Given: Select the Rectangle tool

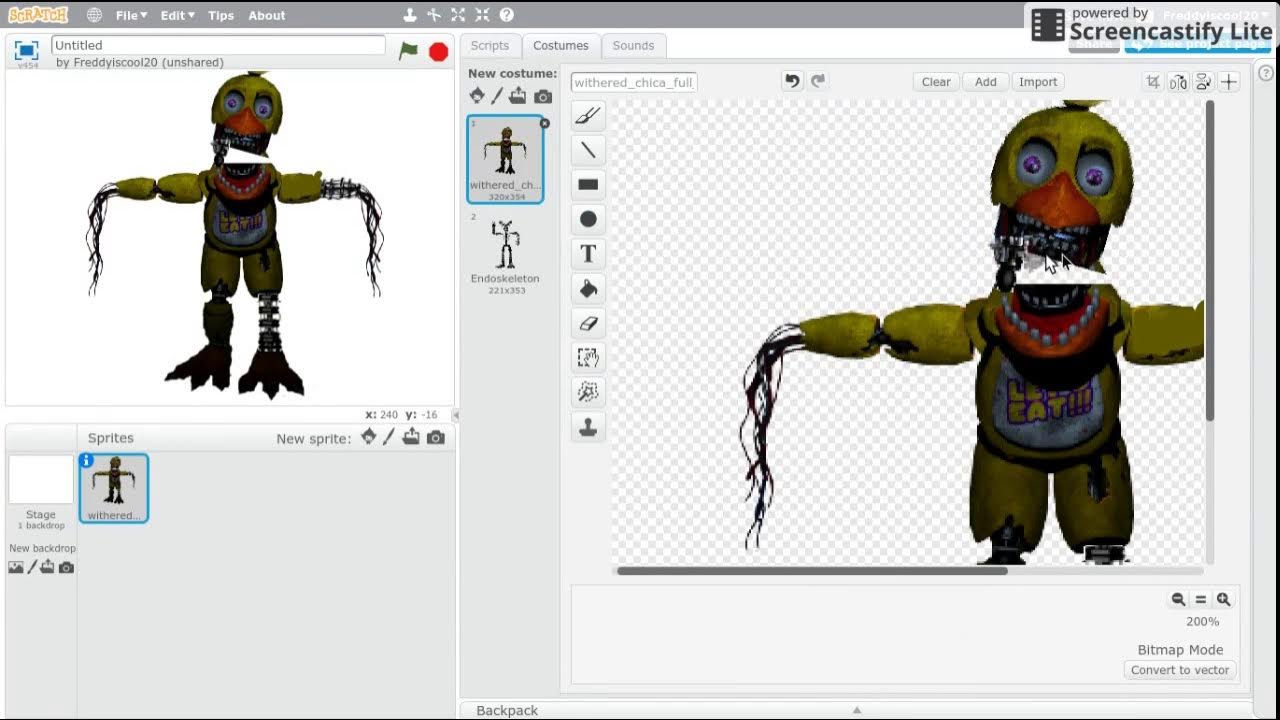Looking at the screenshot, I should (x=588, y=184).
